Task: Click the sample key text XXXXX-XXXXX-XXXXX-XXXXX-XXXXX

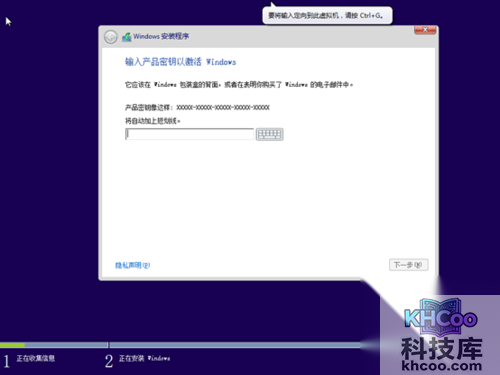Action: pyautogui.click(x=223, y=107)
